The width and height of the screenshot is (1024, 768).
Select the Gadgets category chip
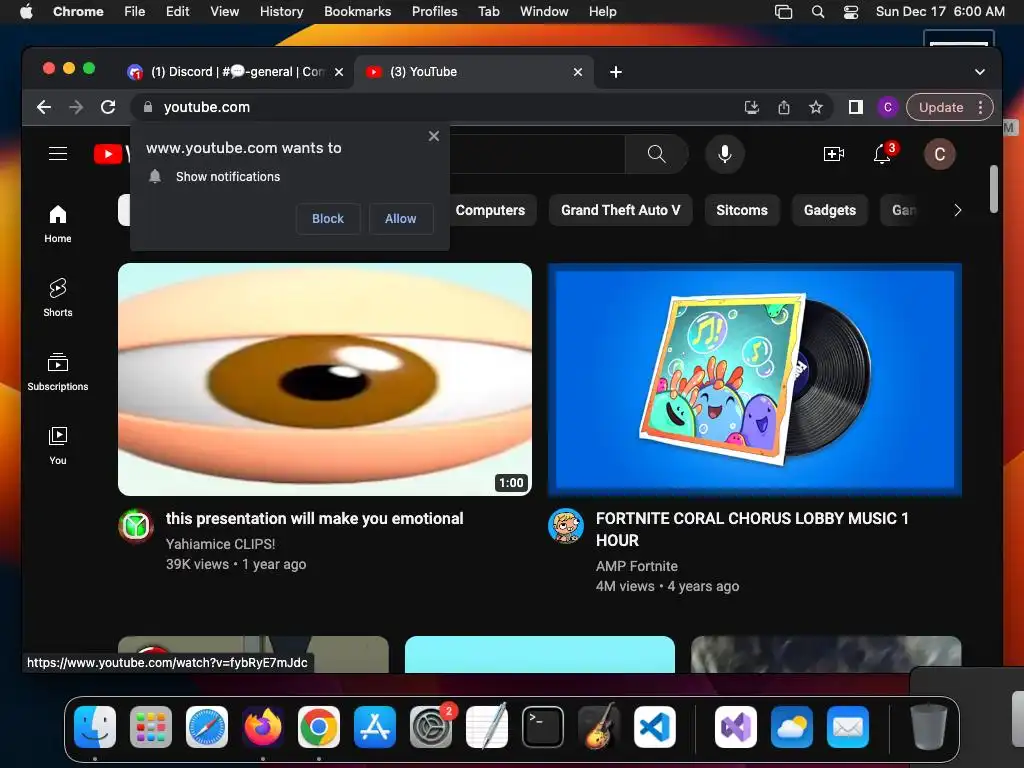[x=829, y=210]
